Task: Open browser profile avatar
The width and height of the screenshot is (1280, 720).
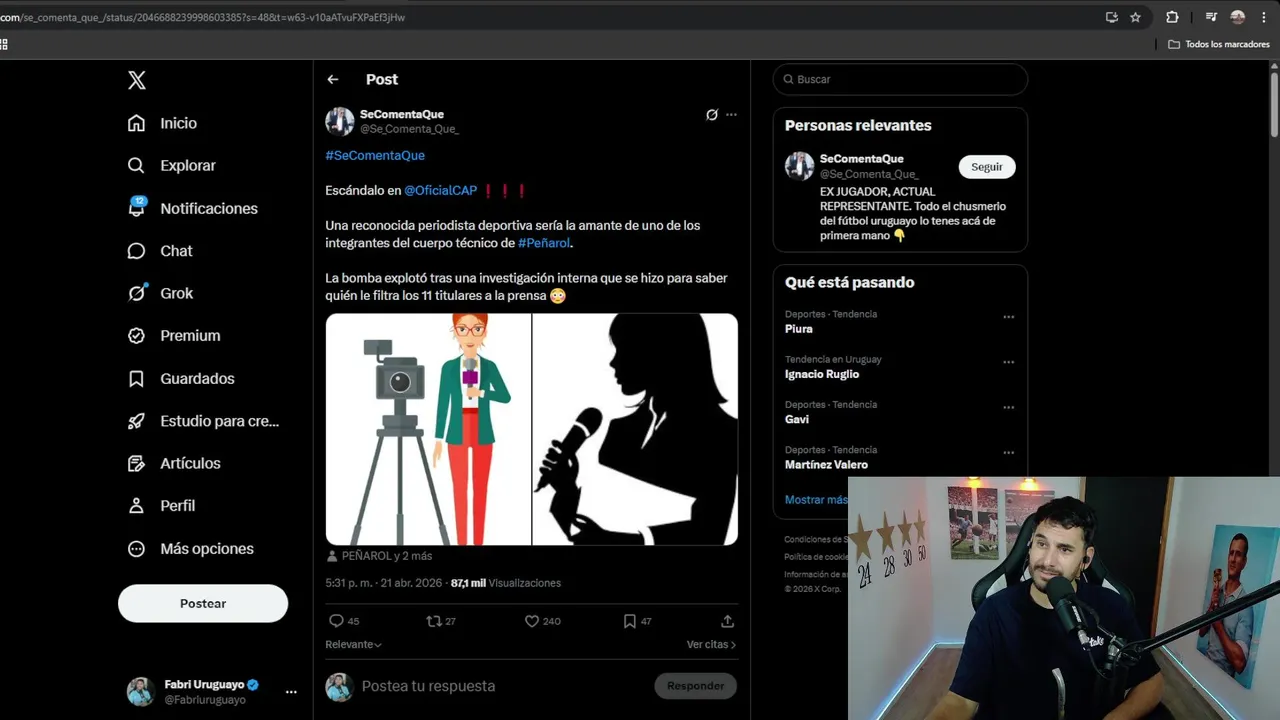Action: [x=1238, y=17]
